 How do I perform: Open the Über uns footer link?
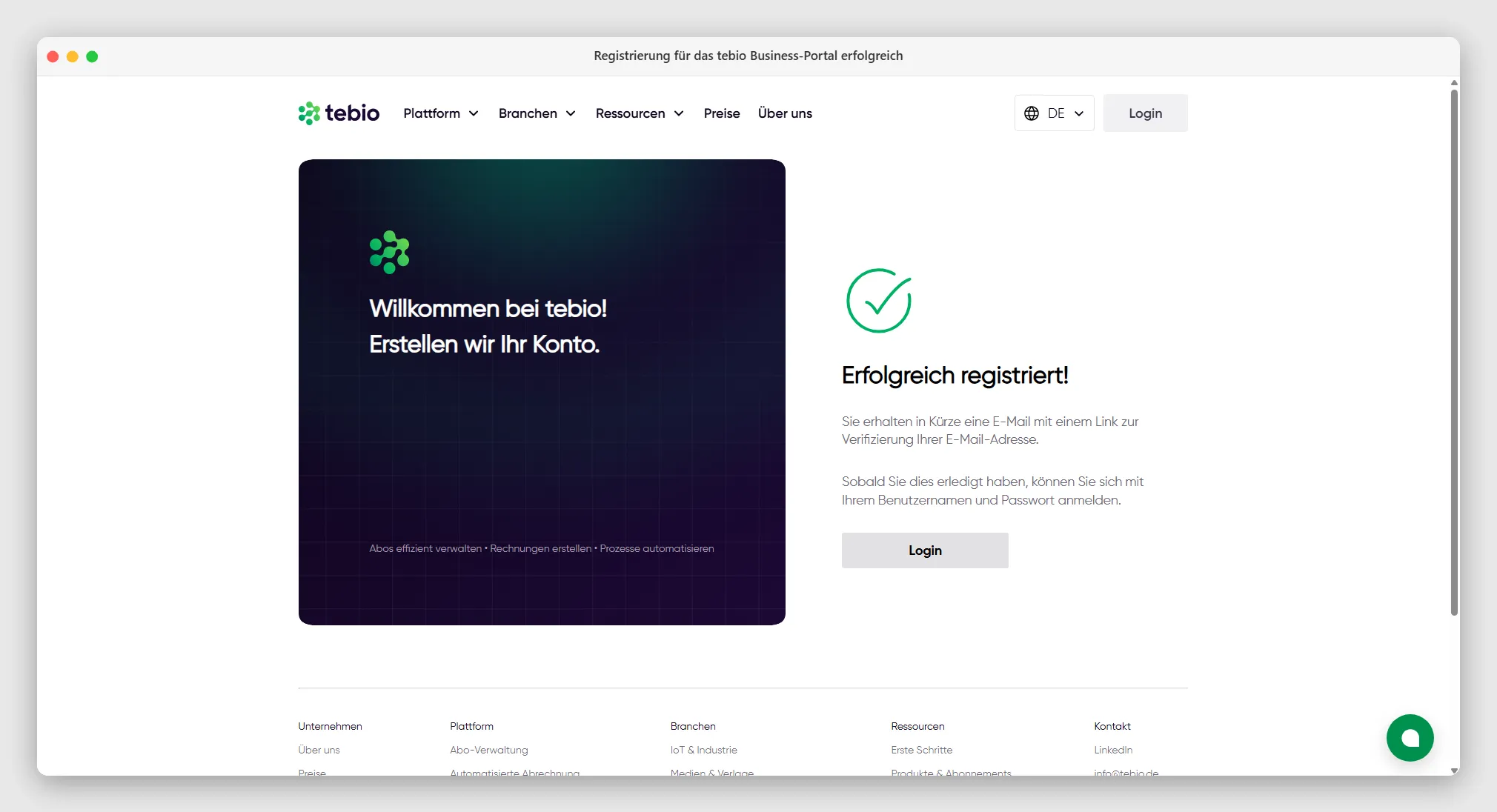point(319,750)
